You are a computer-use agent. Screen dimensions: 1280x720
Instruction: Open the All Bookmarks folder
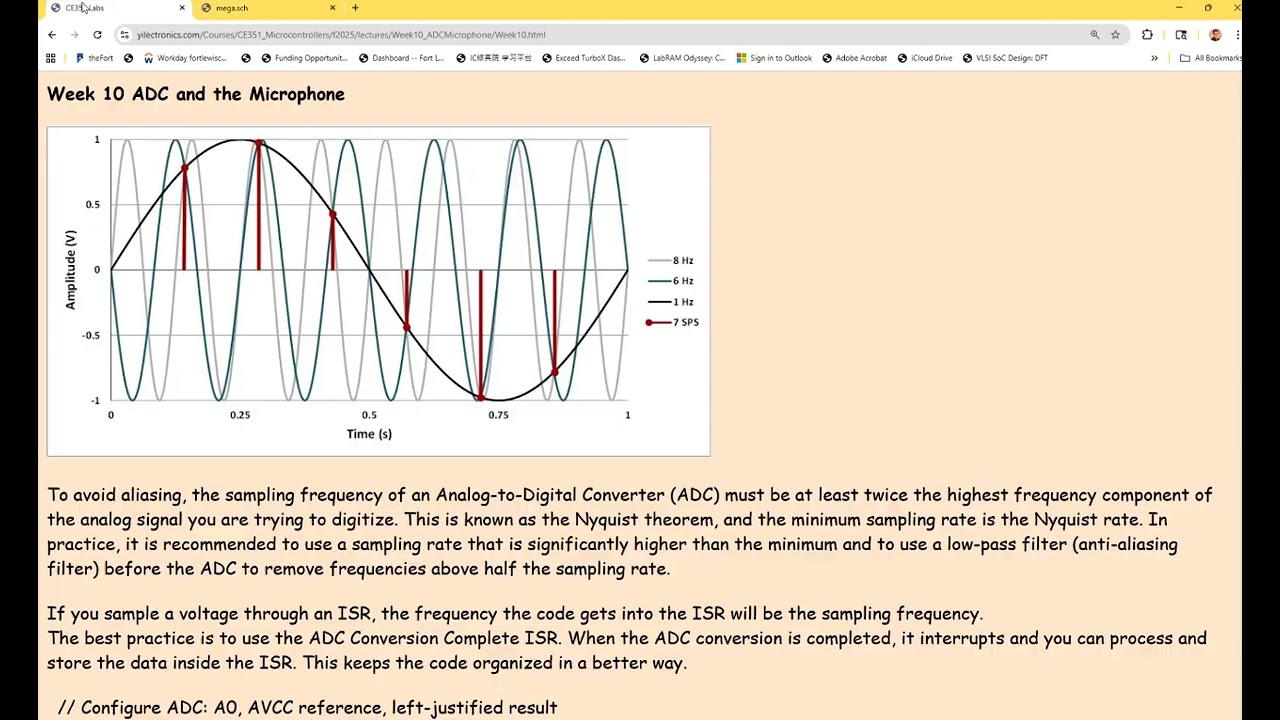click(x=1210, y=58)
